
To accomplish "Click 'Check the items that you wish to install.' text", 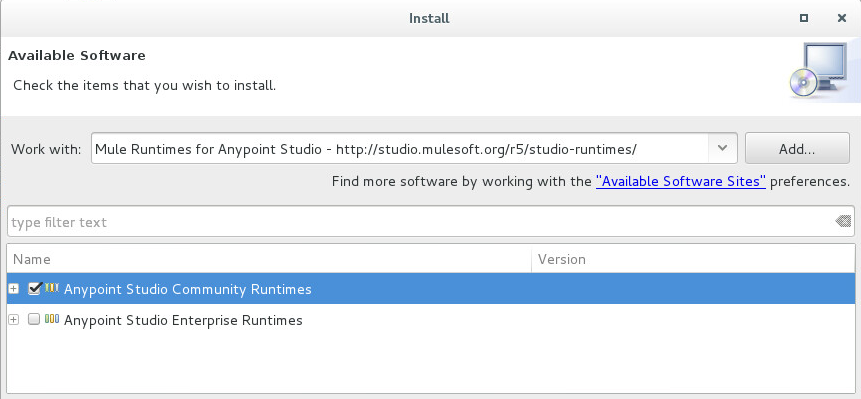I will tap(144, 86).
